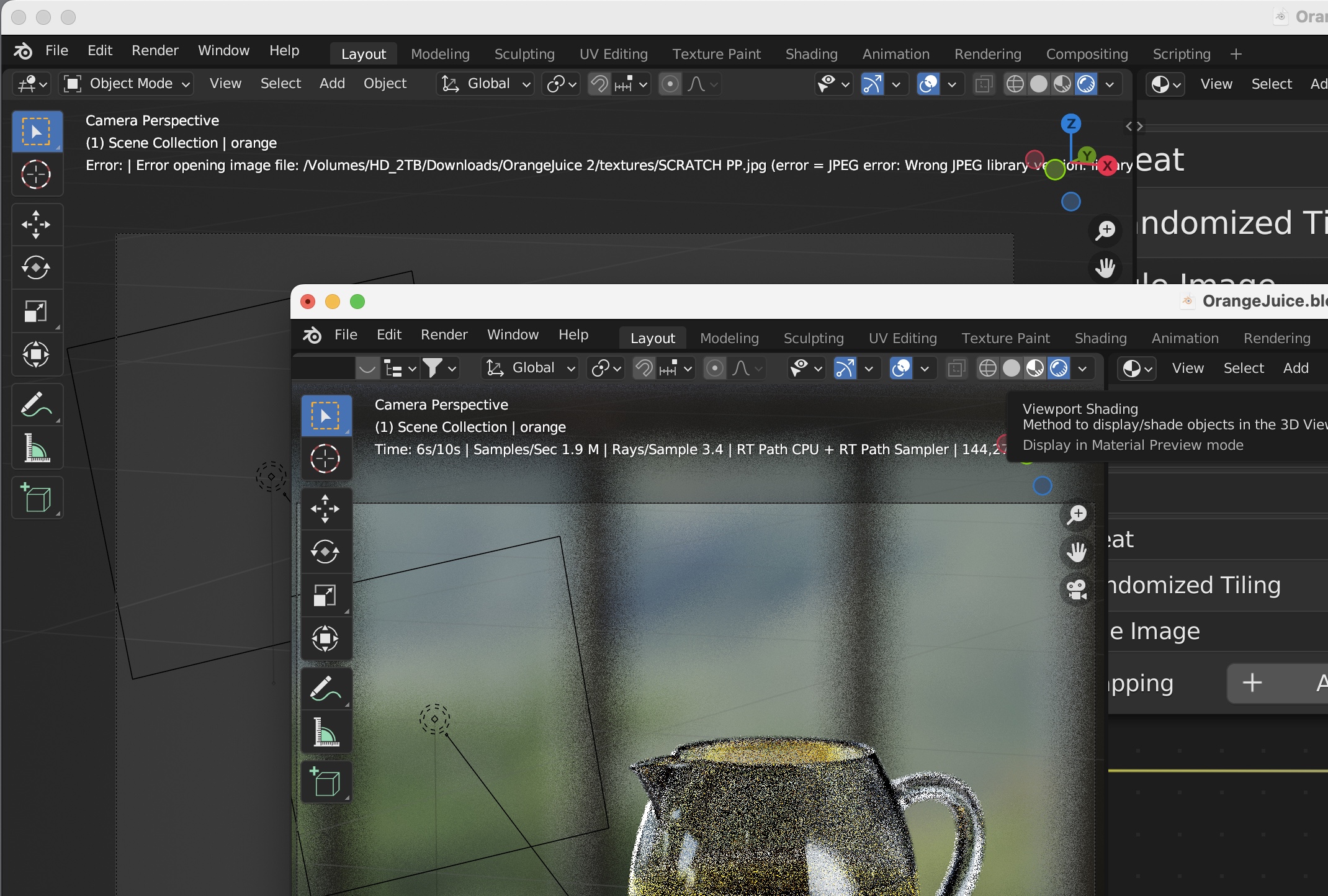Viewport: 1328px width, 896px height.
Task: Toggle overlays button in foreground header
Action: [x=901, y=368]
